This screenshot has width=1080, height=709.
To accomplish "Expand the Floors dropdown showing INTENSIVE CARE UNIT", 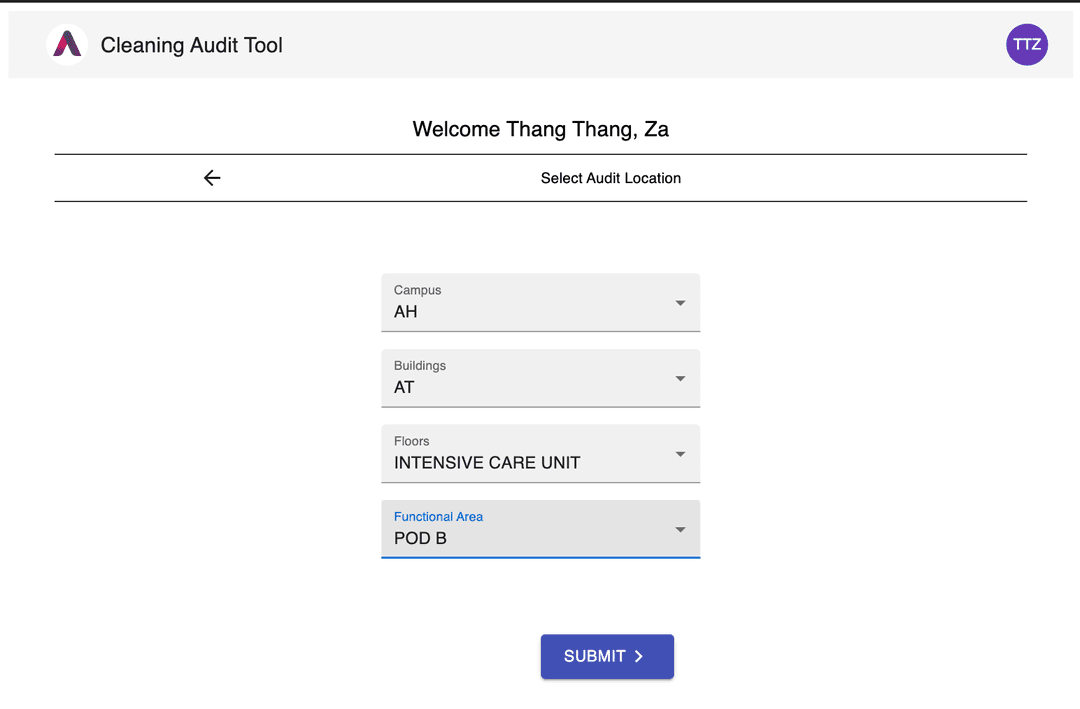I will [x=541, y=453].
